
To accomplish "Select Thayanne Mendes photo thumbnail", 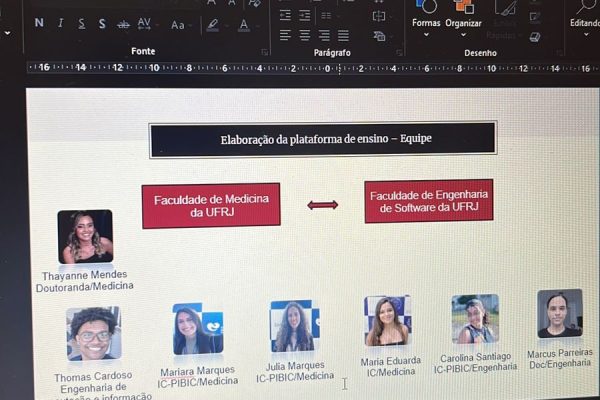I will click(x=85, y=236).
